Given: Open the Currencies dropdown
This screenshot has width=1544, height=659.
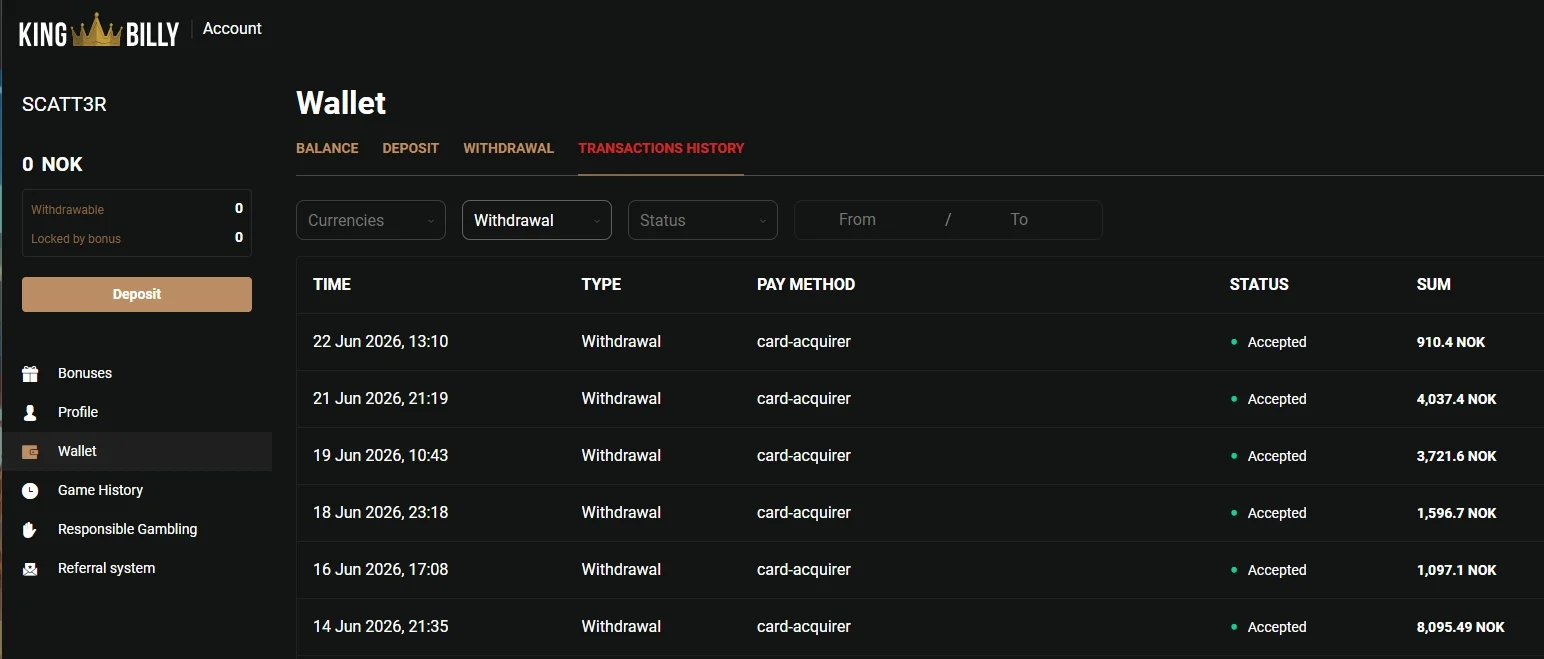Looking at the screenshot, I should point(371,220).
